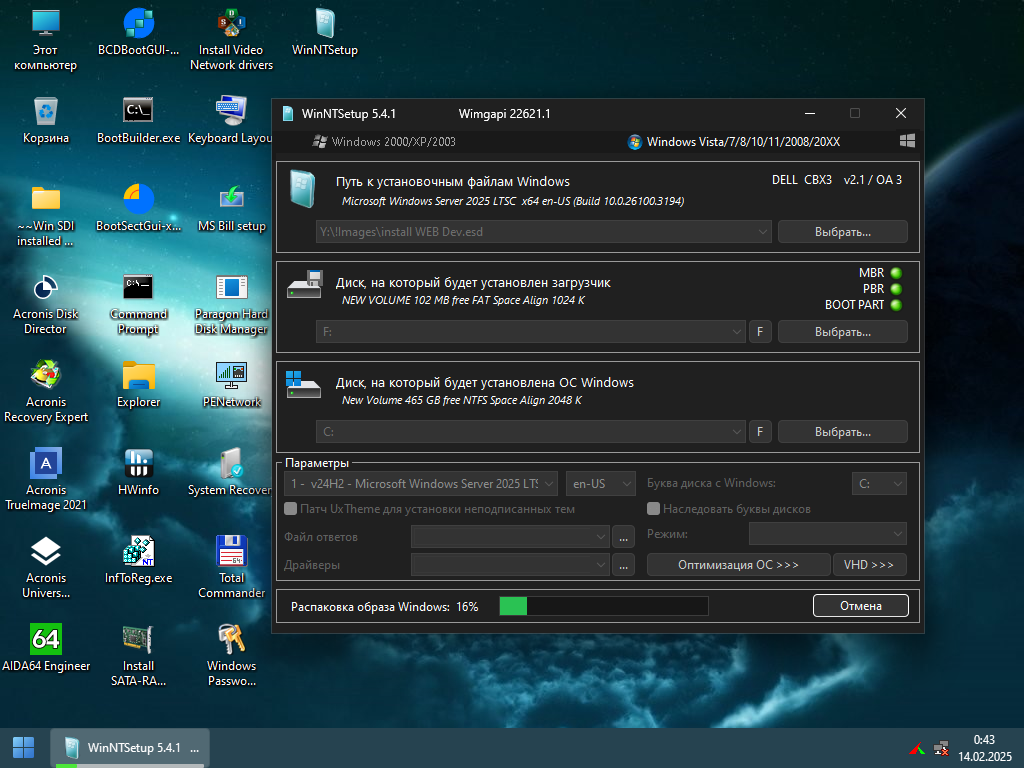Select InfToReg.exe on the desktop

point(138,560)
